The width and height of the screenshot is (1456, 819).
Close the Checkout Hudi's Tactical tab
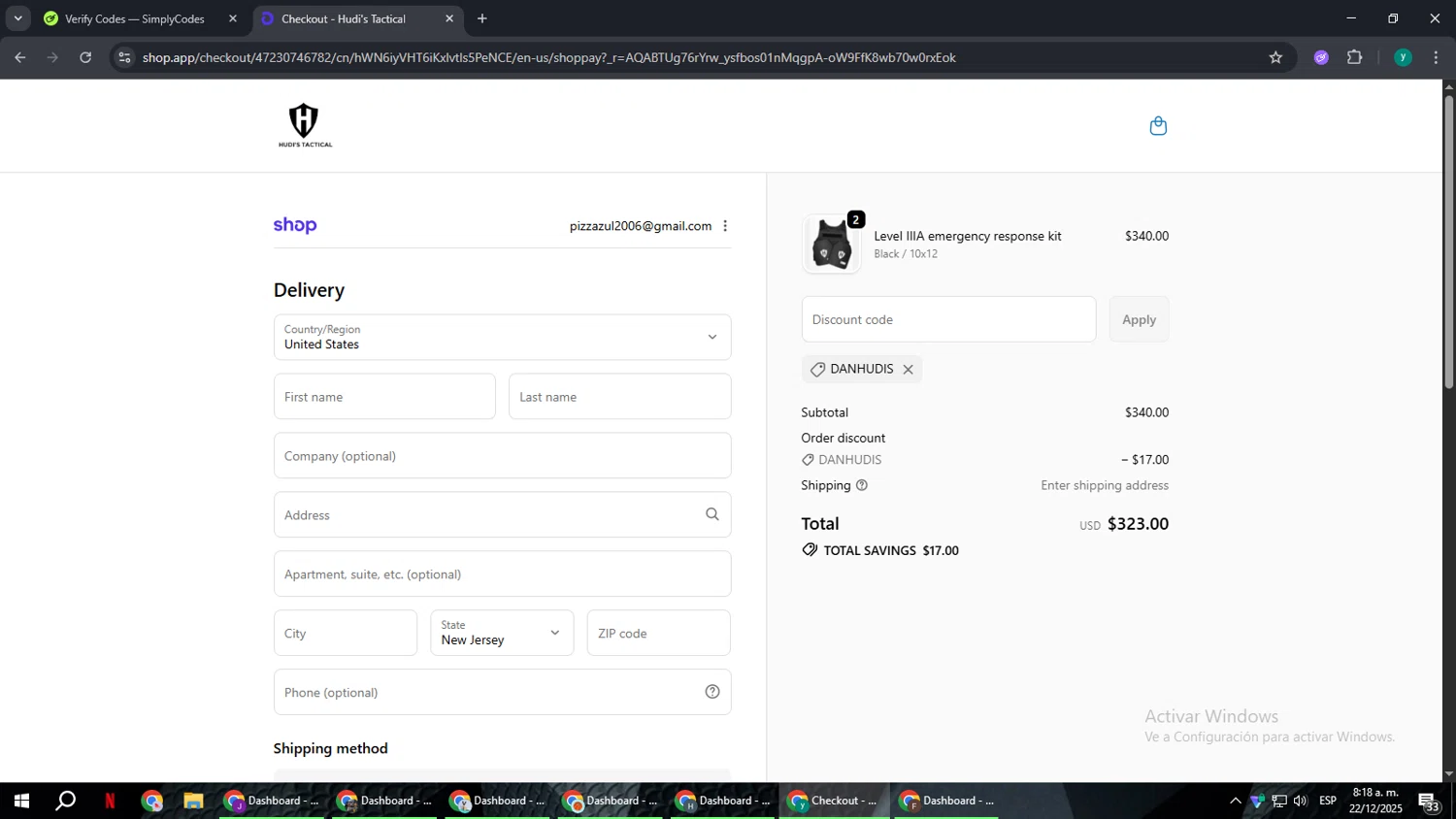click(449, 18)
